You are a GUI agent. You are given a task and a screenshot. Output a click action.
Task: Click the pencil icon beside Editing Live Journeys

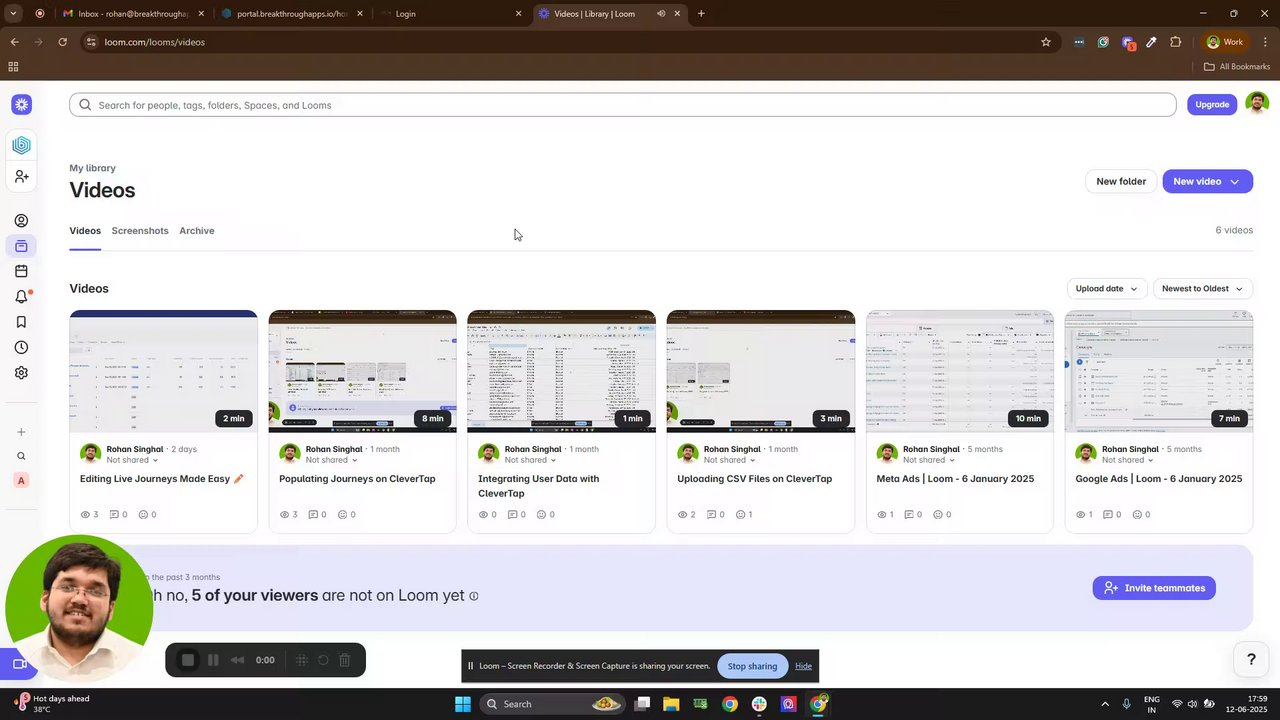239,479
